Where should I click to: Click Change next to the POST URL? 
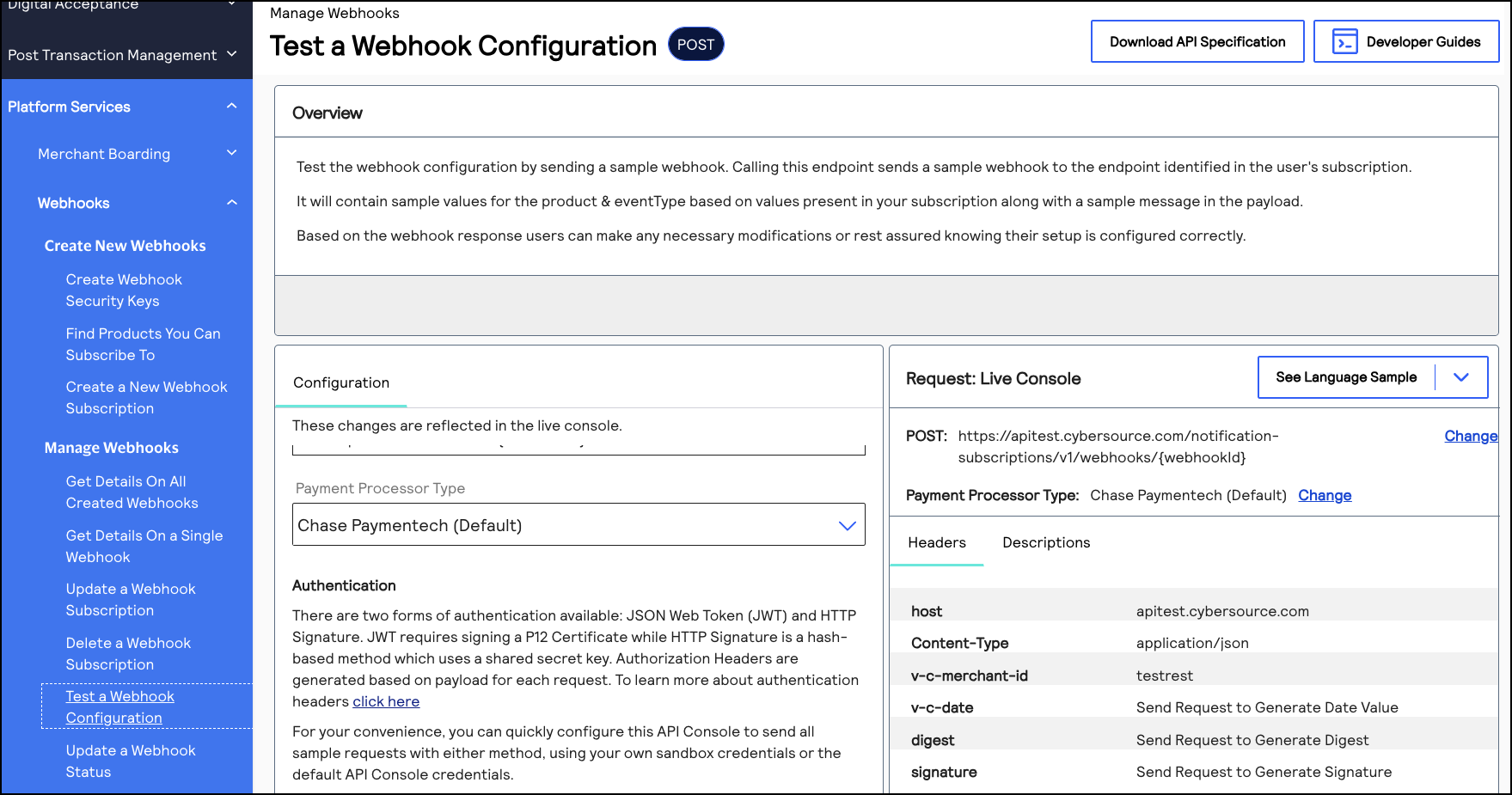click(1471, 436)
